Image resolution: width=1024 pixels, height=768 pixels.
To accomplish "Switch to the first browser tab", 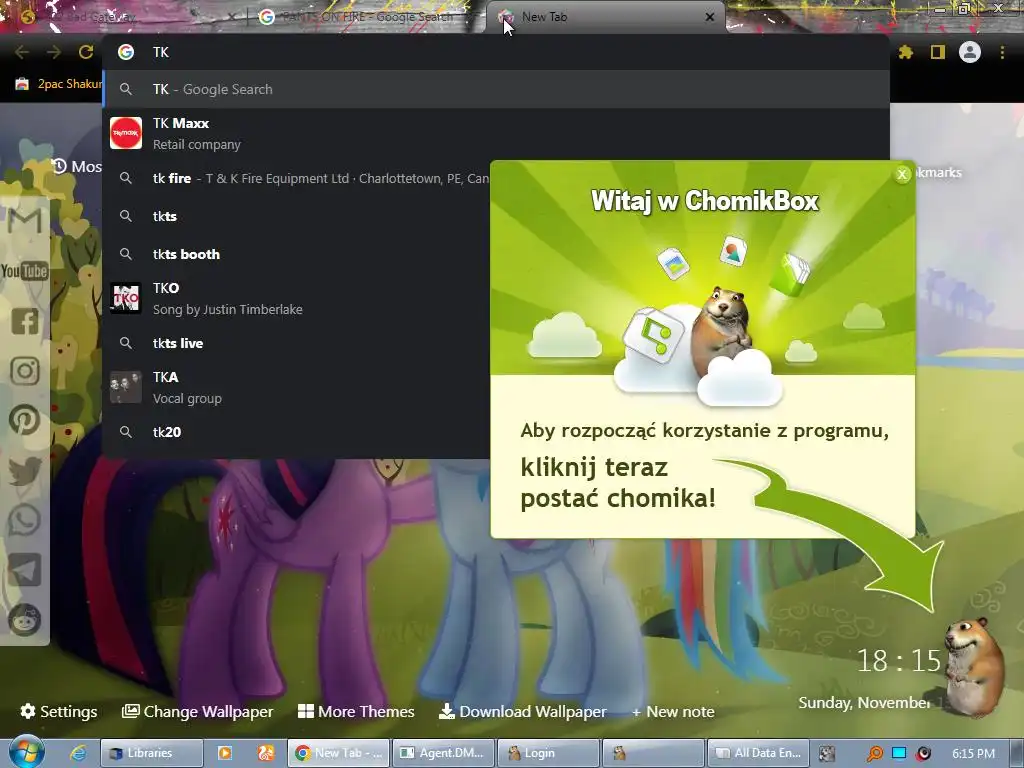I will point(124,17).
